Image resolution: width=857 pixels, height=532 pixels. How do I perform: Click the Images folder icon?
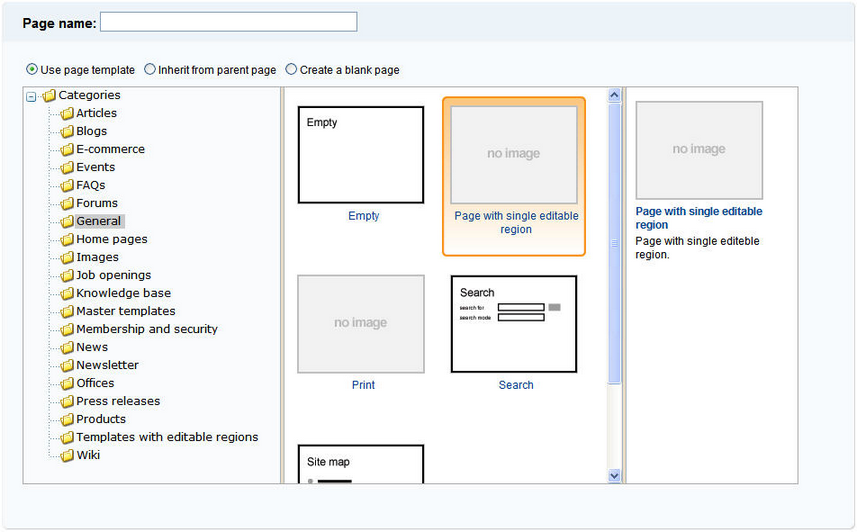[67, 258]
